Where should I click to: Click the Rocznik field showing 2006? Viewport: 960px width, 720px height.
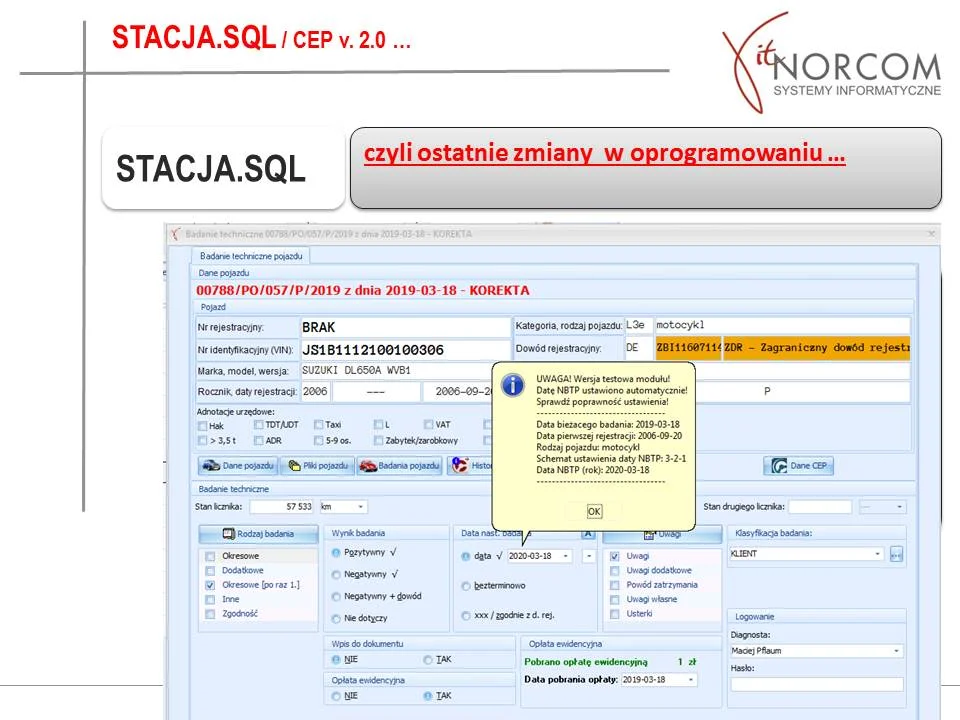point(315,392)
